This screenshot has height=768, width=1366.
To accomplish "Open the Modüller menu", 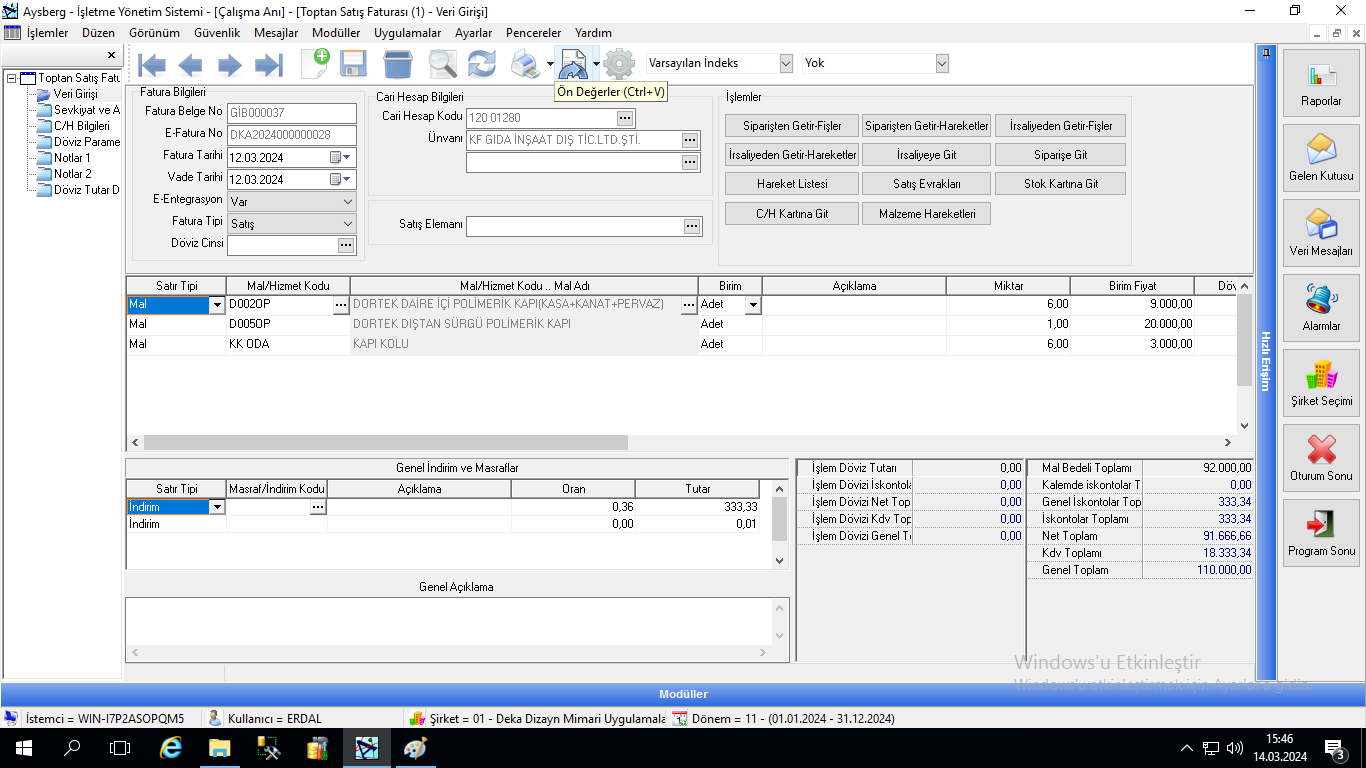I will [336, 33].
